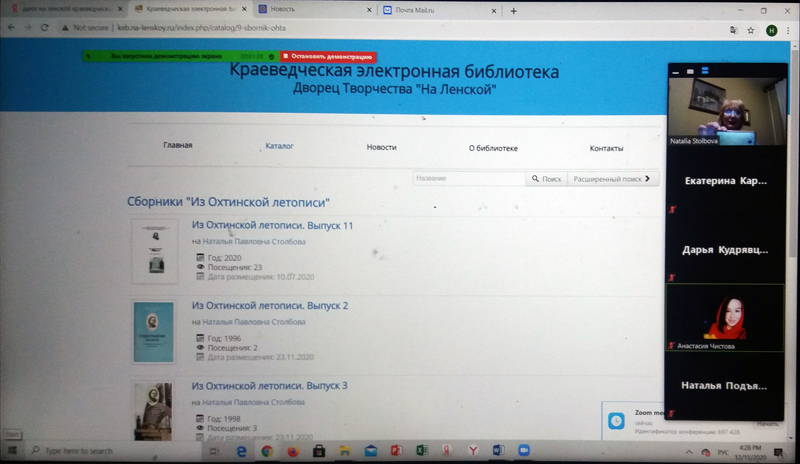This screenshot has height=464, width=800.
Task: Open Task View on the taskbar
Action: pyautogui.click(x=214, y=451)
